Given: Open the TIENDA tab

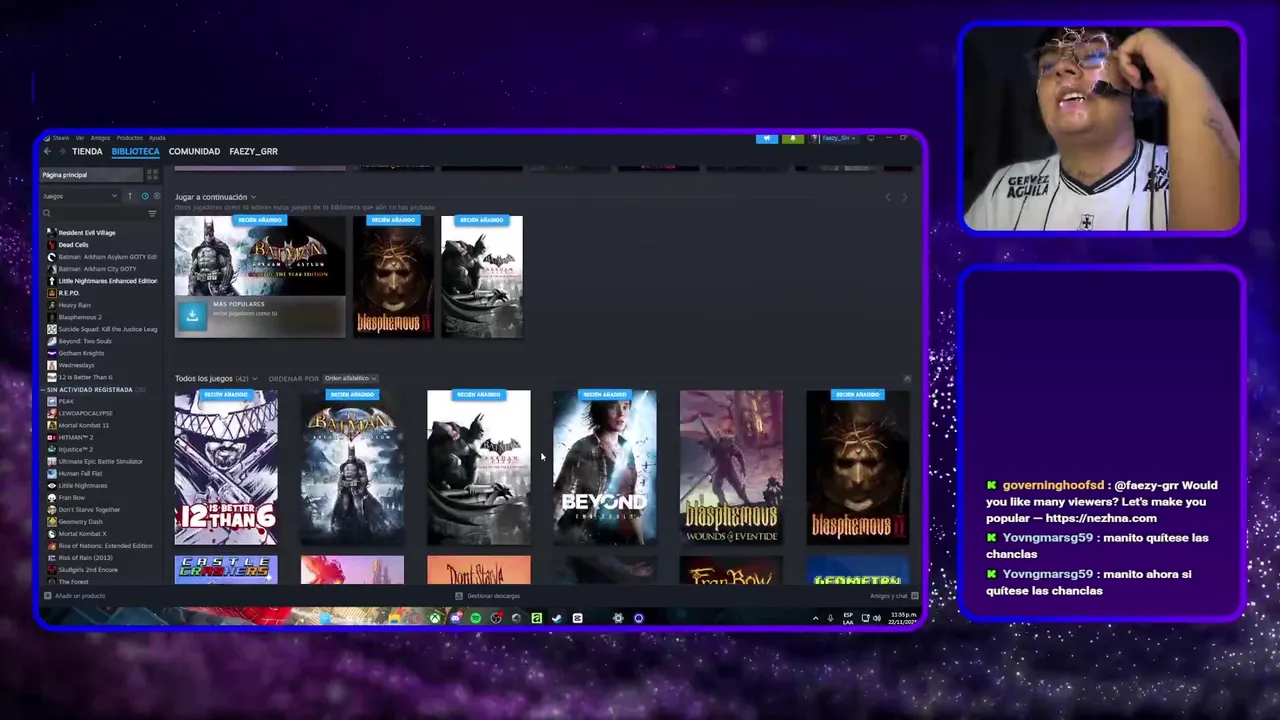Looking at the screenshot, I should [87, 151].
